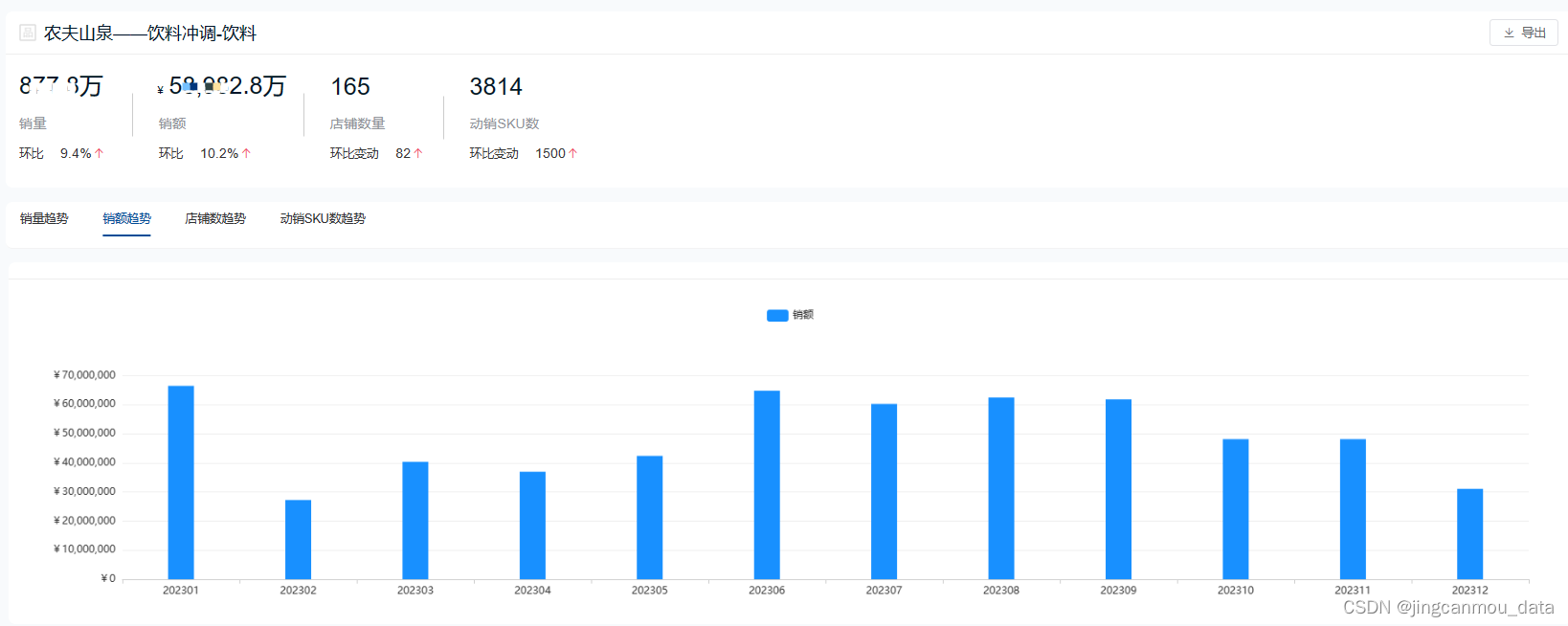Click the 165 店铺数量 value
Viewport: 1568px width, 626px height.
[350, 87]
